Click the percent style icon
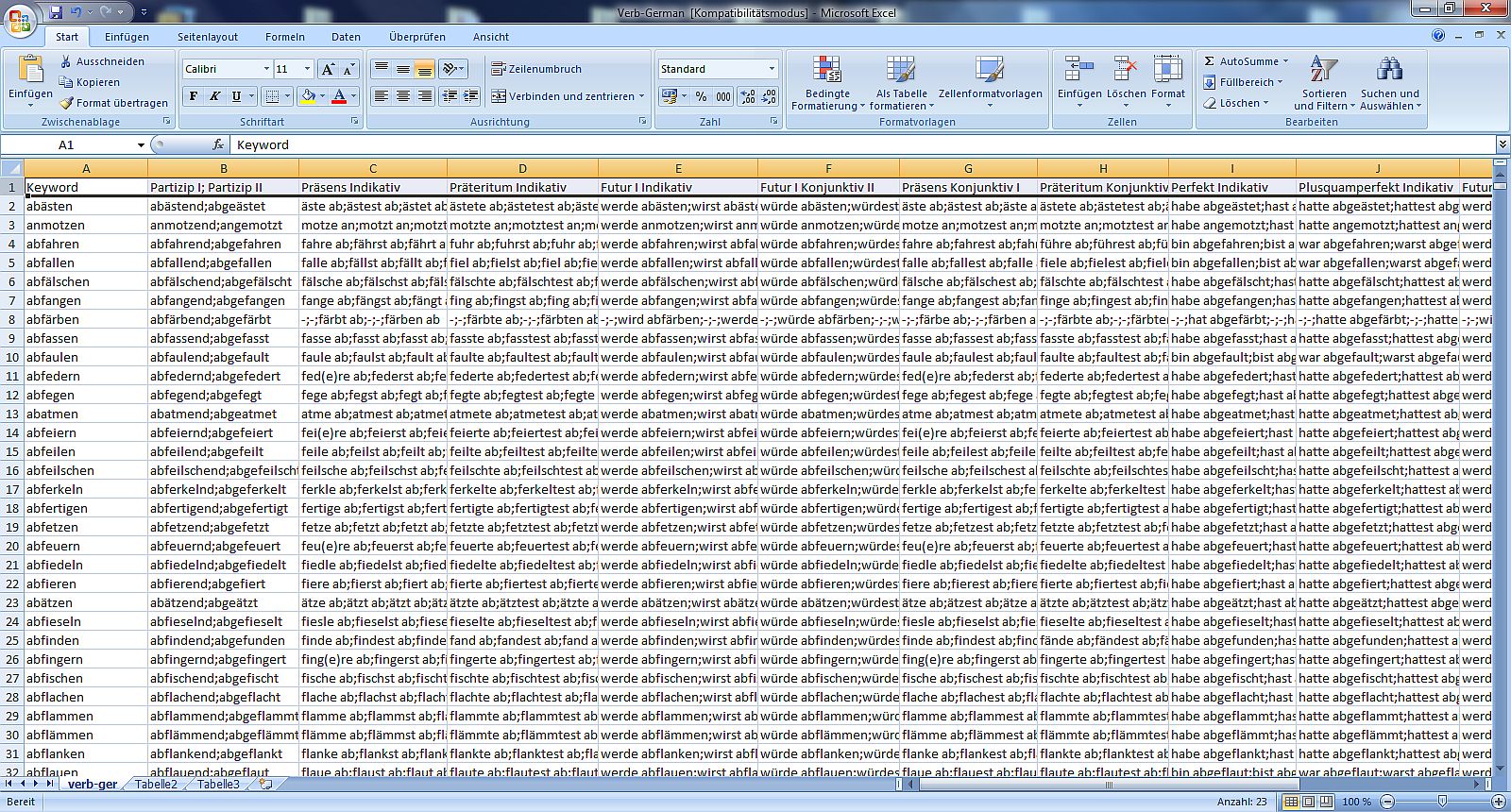 point(701,96)
